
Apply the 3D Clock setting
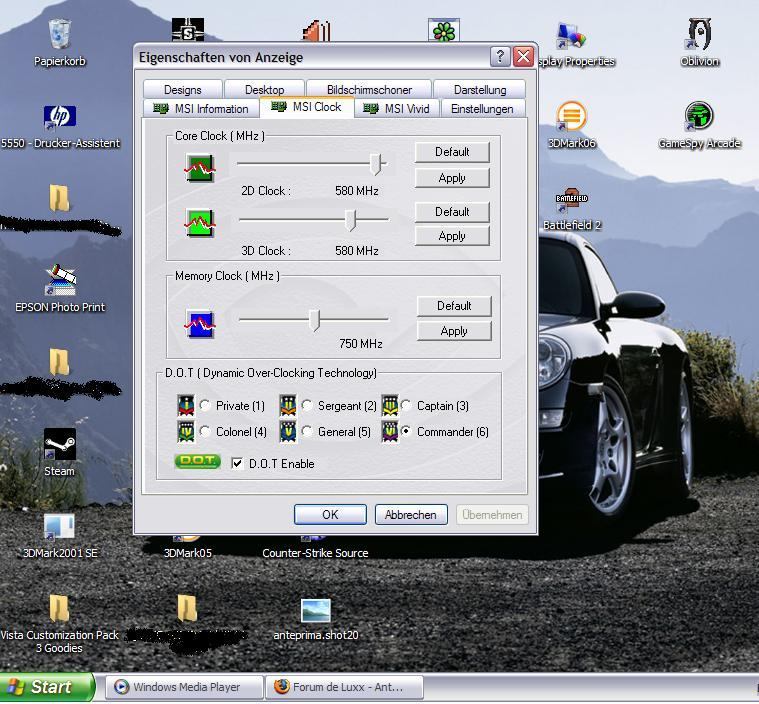452,236
